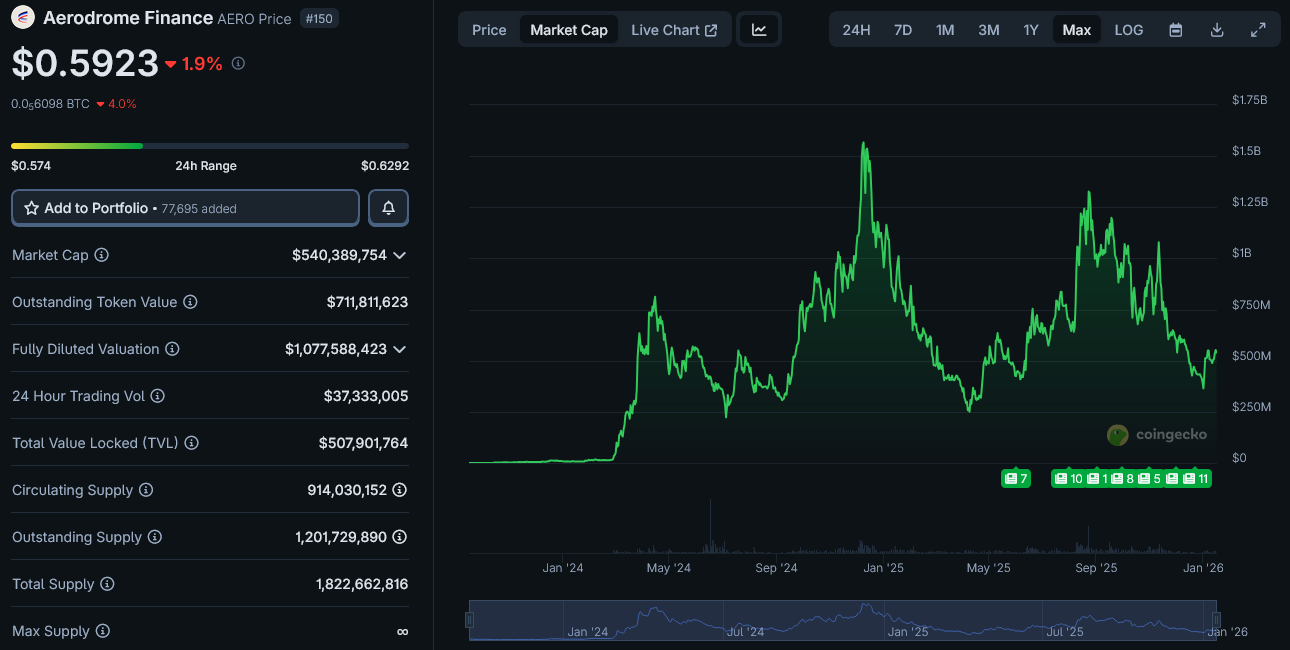Viewport: 1290px width, 650px height.
Task: Switch chart type with the line chart icon
Action: [759, 30]
